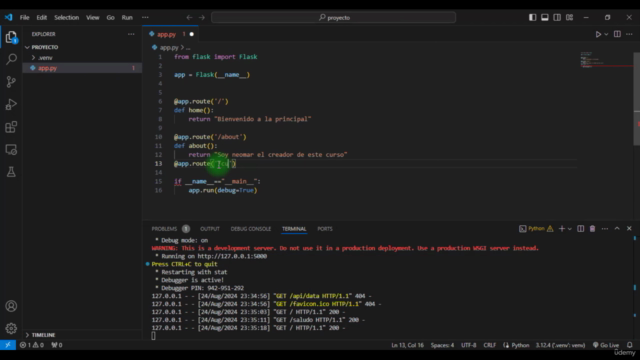This screenshot has height=360, width=640.
Task: Toggle primary side bar layout icon
Action: pos(532,18)
